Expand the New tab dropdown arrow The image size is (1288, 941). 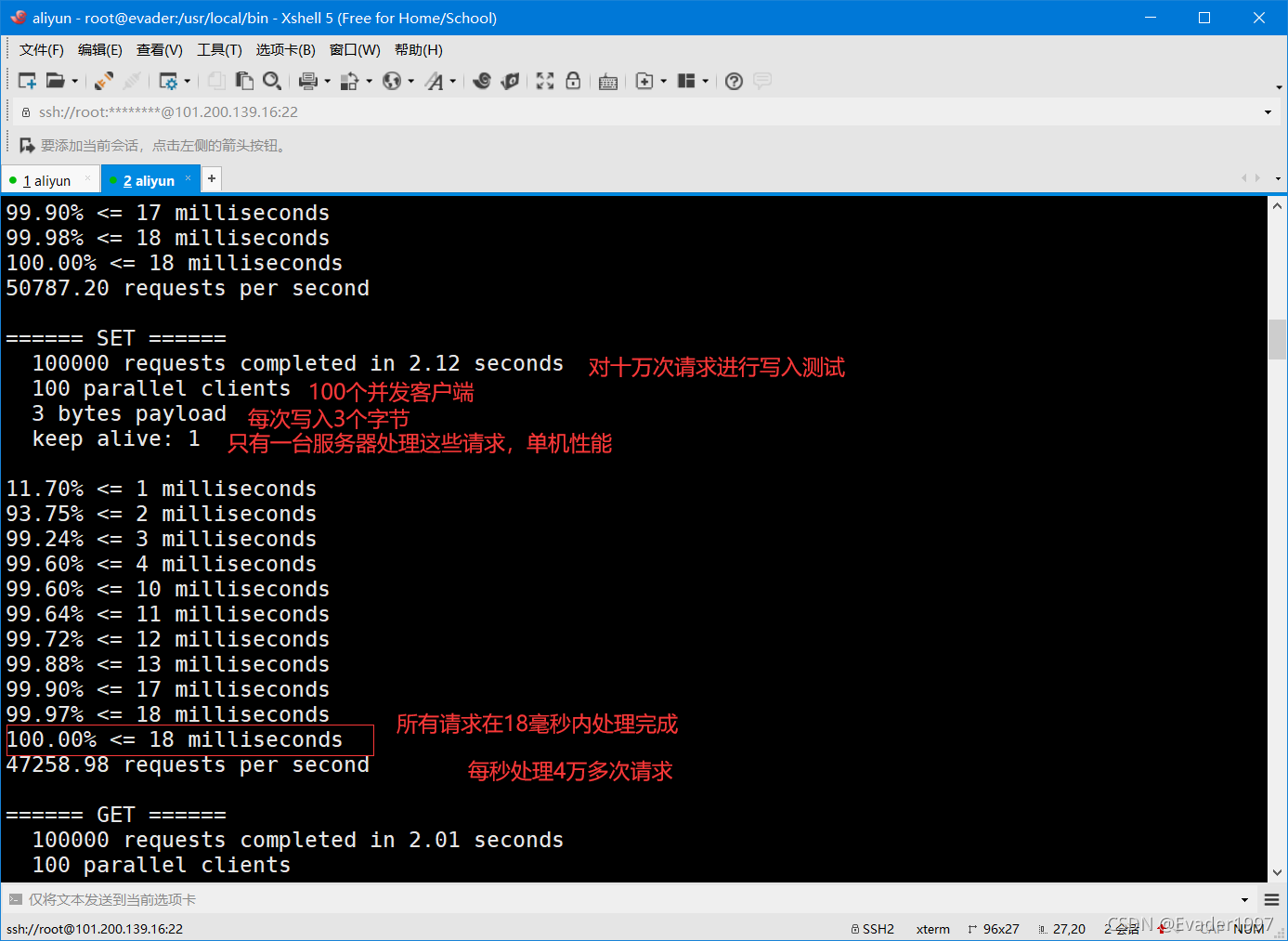pyautogui.click(x=663, y=81)
